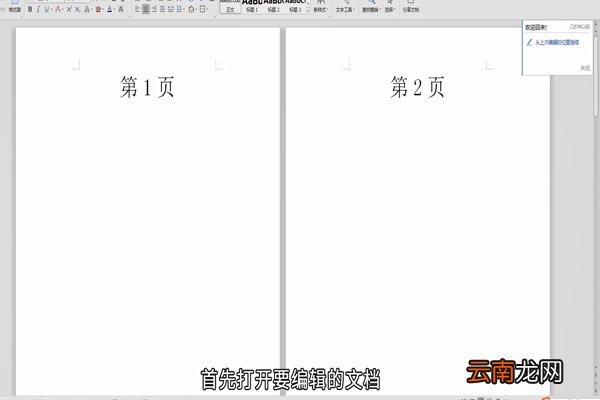Toggle the highlighted center alignment button
The width and height of the screenshot is (600, 400).
coord(146,9)
